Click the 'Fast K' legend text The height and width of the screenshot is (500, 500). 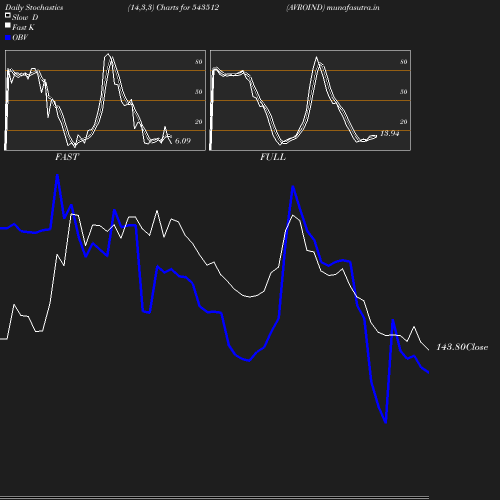[23, 27]
